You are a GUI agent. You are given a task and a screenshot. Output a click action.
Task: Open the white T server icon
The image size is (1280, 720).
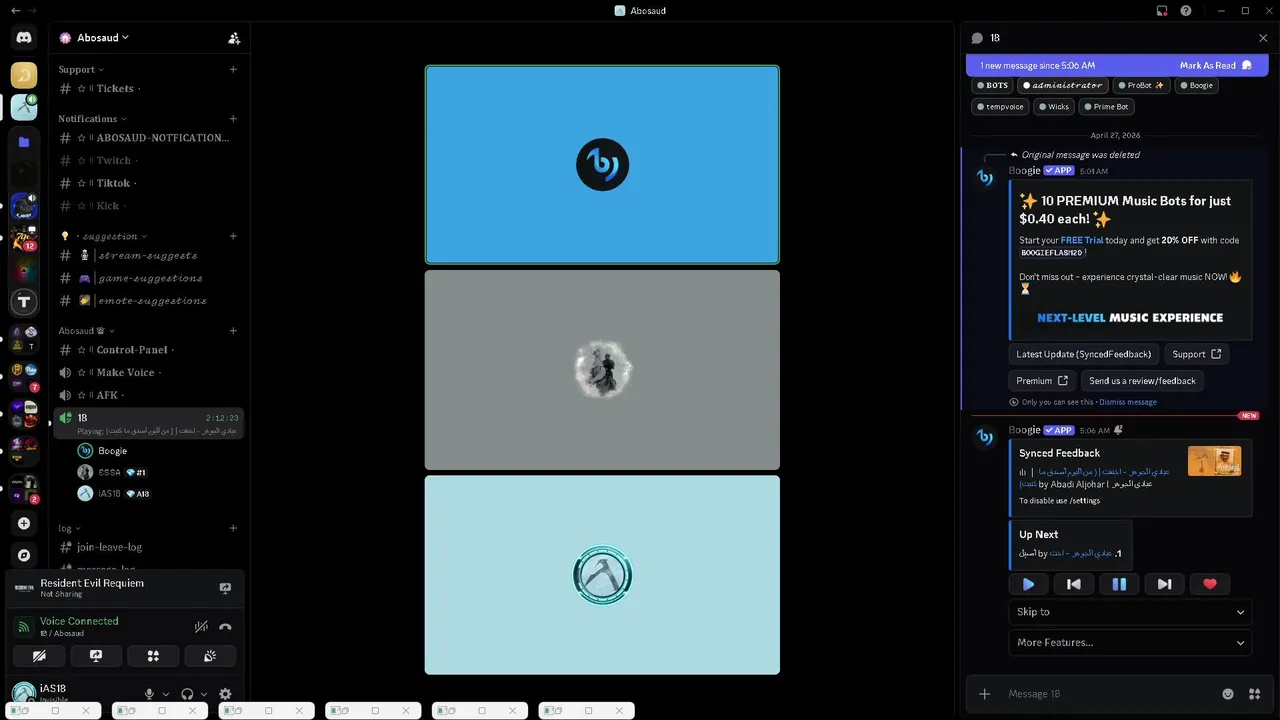[x=24, y=301]
